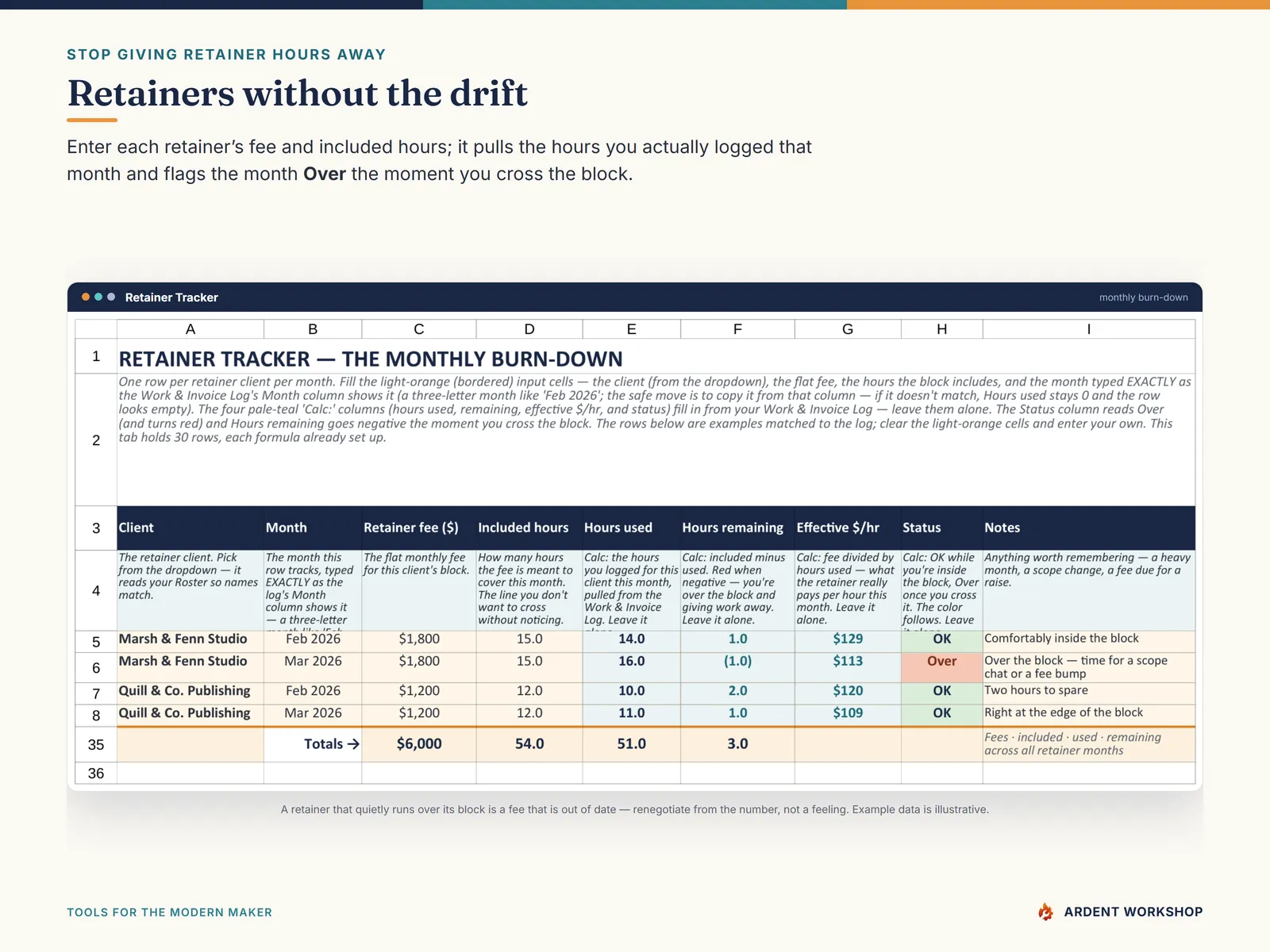The width and height of the screenshot is (1270, 952).
Task: Click the 'Client' column header cell
Action: pos(190,528)
